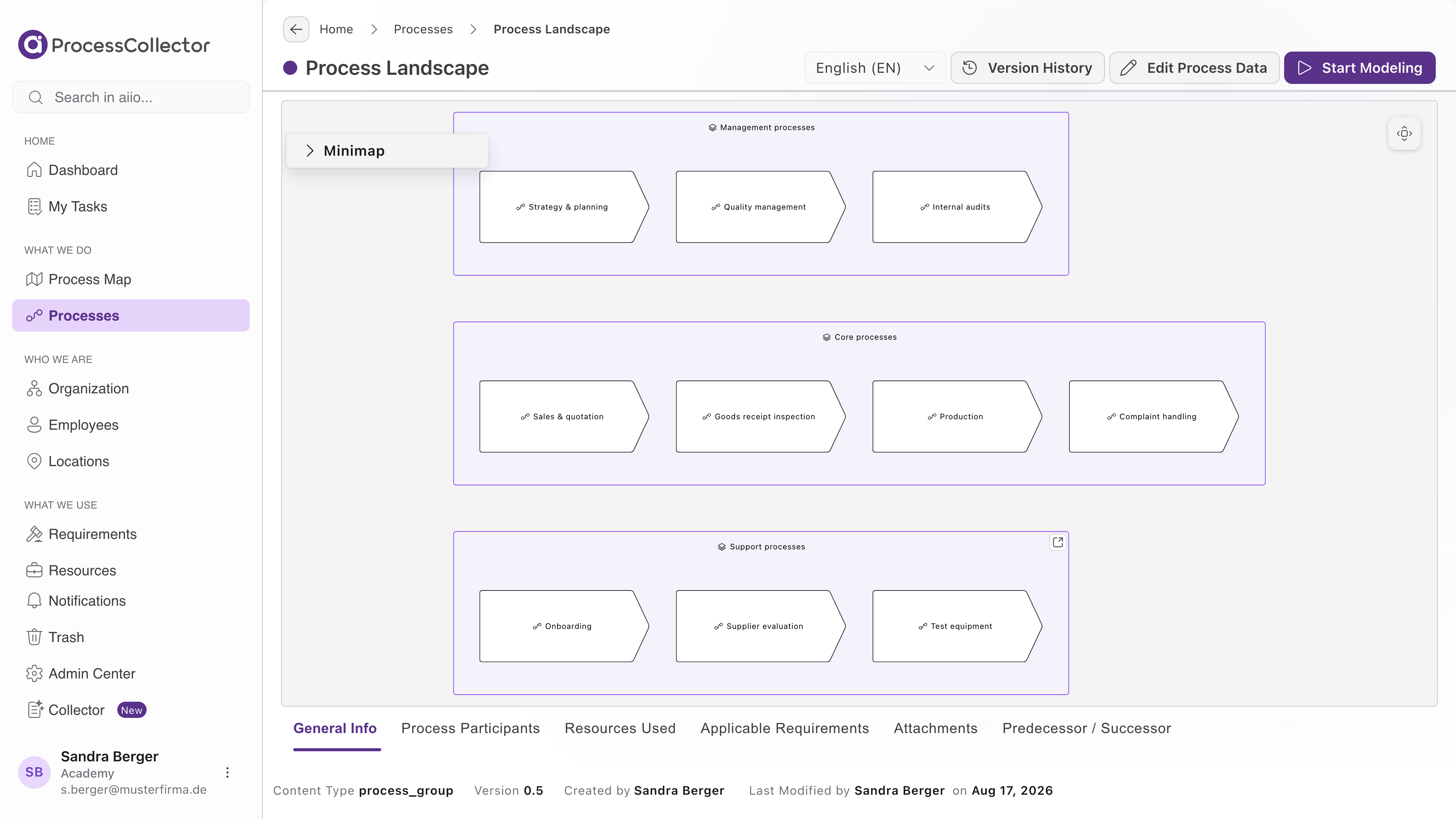
Task: Open Predecessor / Successor tab
Action: pyautogui.click(x=1086, y=729)
